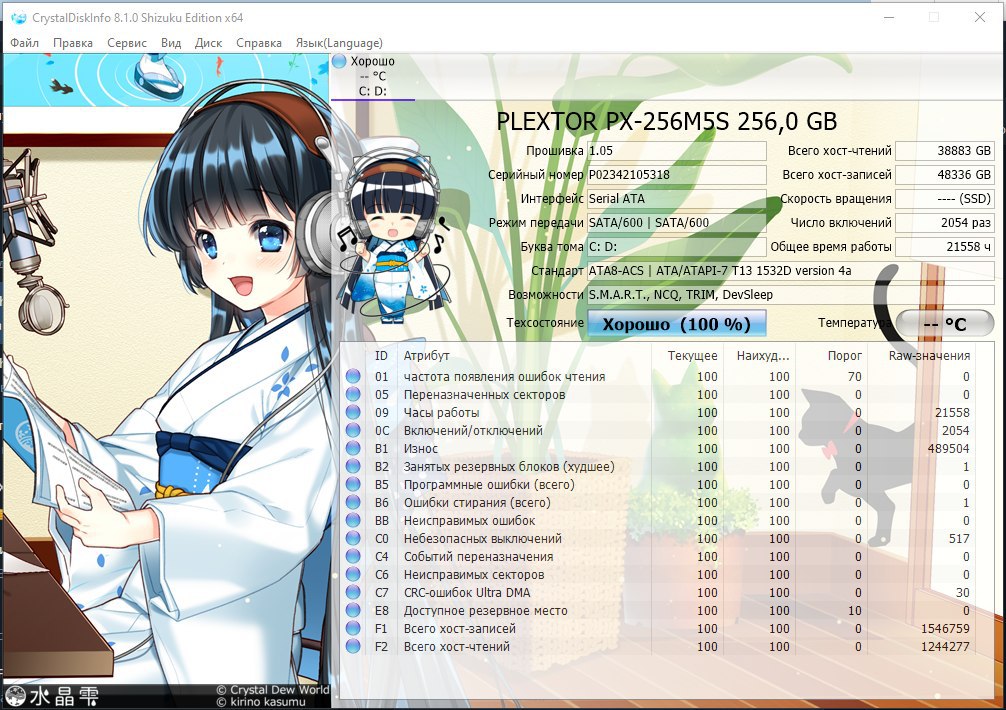
Task: Click the Буква тома field
Action: (x=676, y=246)
